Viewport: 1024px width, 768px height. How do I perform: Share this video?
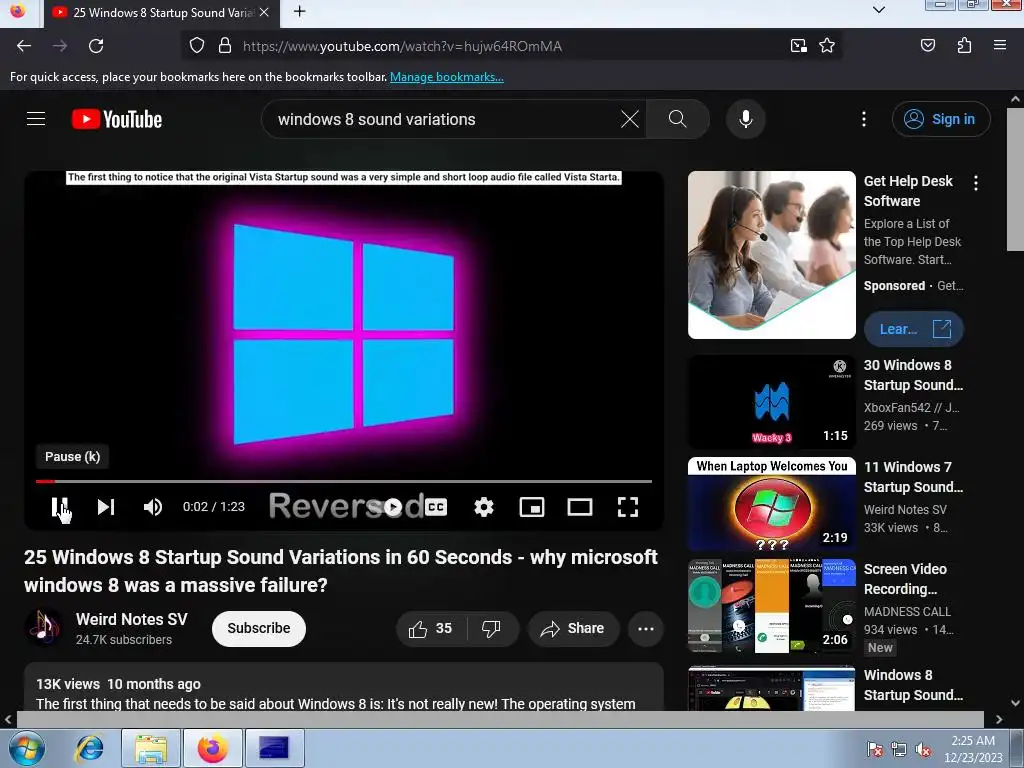pos(573,628)
